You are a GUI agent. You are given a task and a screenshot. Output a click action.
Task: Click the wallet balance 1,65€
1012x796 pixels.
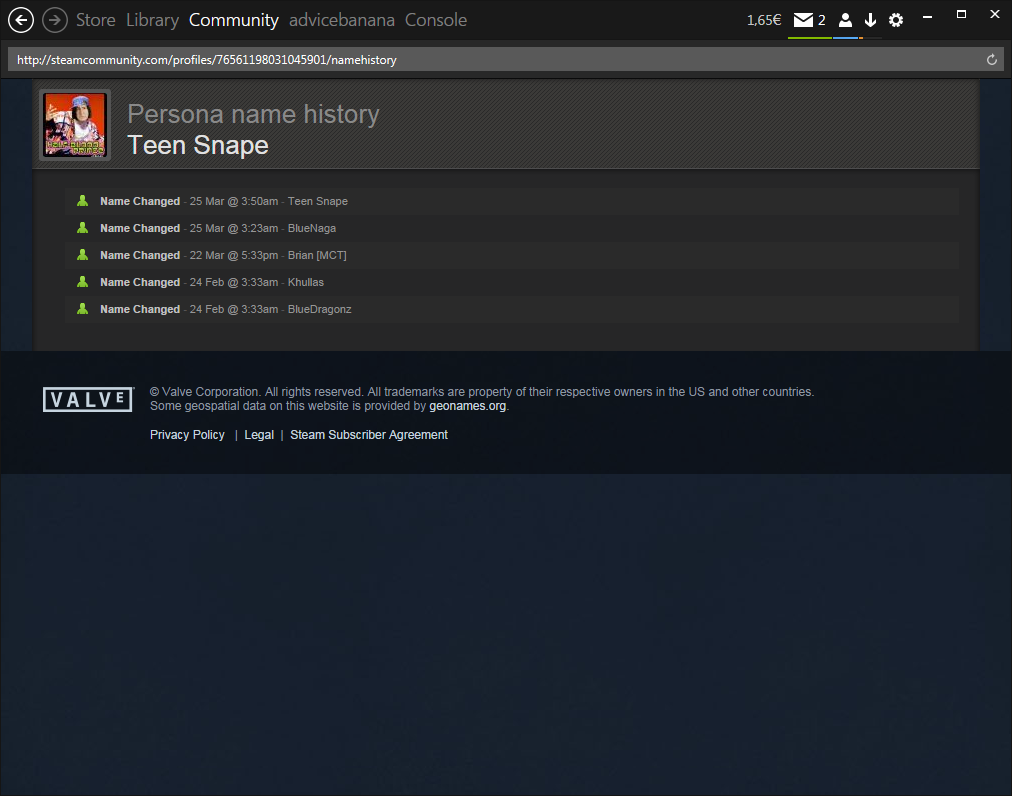tap(764, 20)
